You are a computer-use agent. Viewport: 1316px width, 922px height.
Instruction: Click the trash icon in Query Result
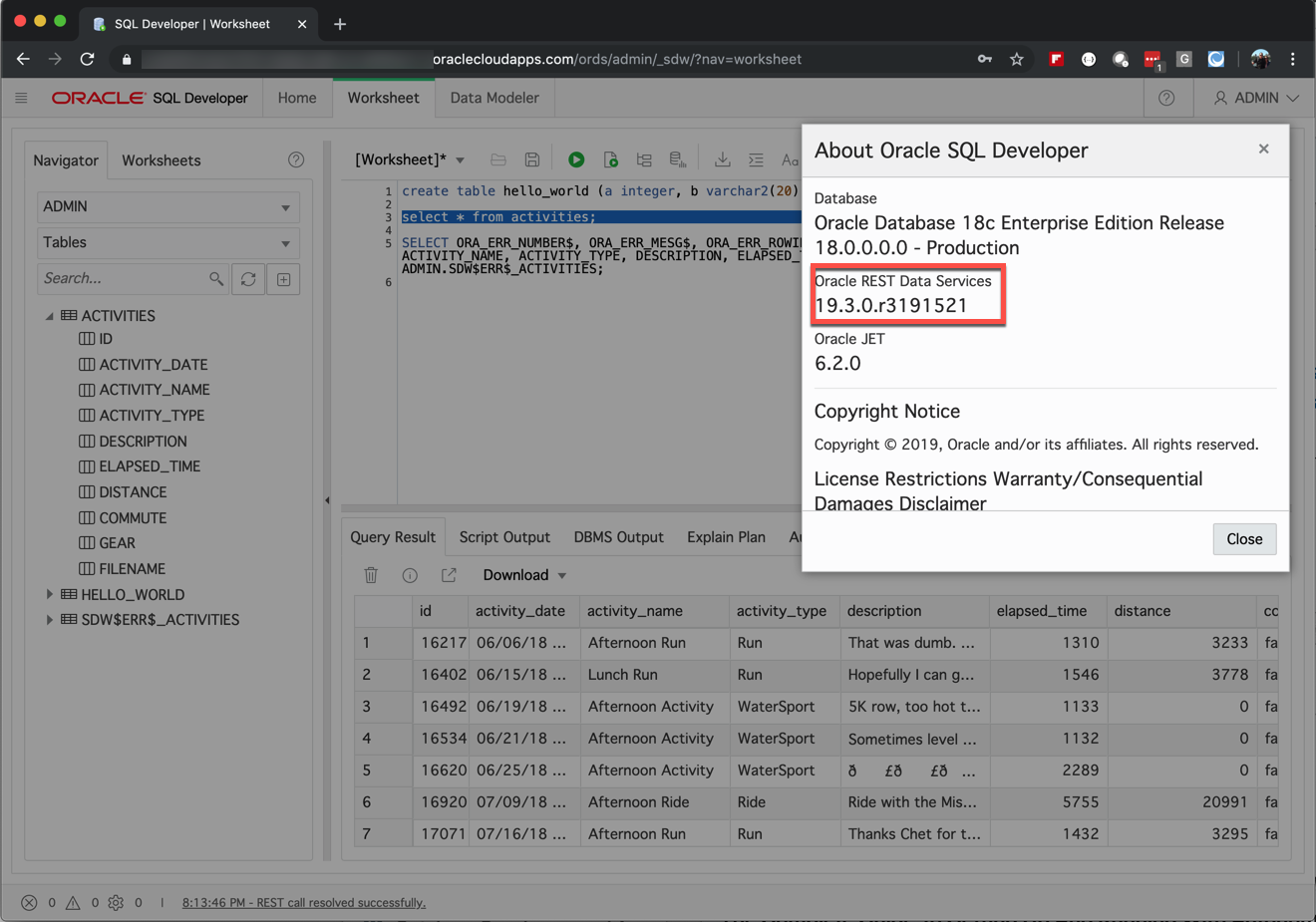click(x=371, y=575)
